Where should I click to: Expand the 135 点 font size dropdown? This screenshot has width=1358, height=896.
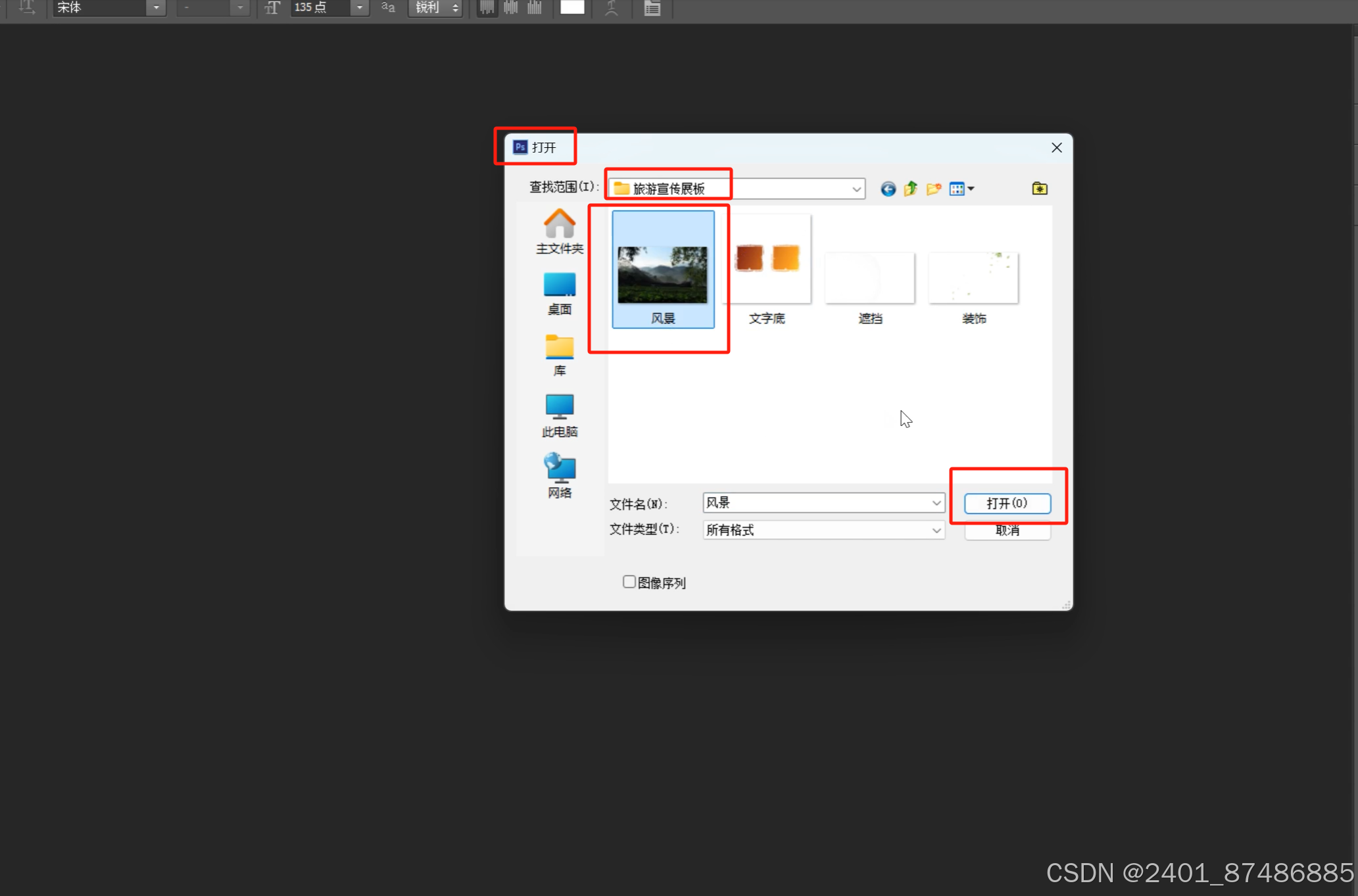359,8
